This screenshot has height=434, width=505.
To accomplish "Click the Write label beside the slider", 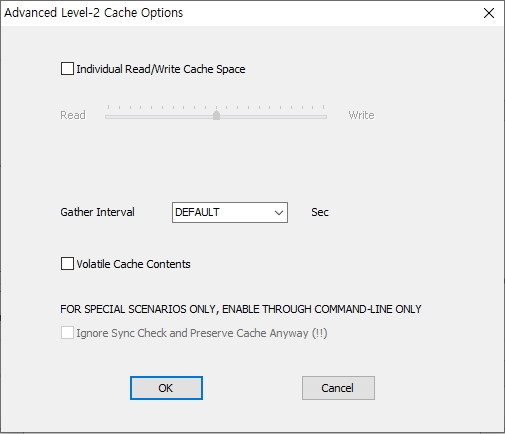I will [x=361, y=115].
